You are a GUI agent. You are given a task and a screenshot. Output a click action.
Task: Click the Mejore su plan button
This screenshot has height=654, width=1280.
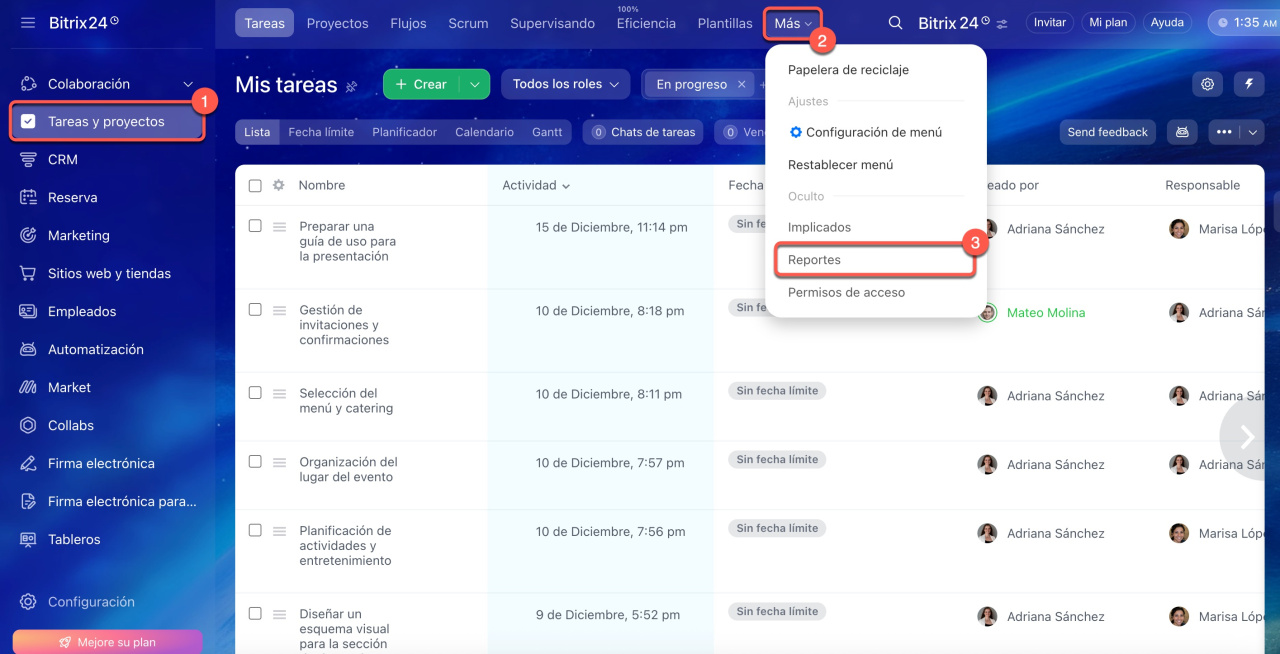(x=107, y=642)
